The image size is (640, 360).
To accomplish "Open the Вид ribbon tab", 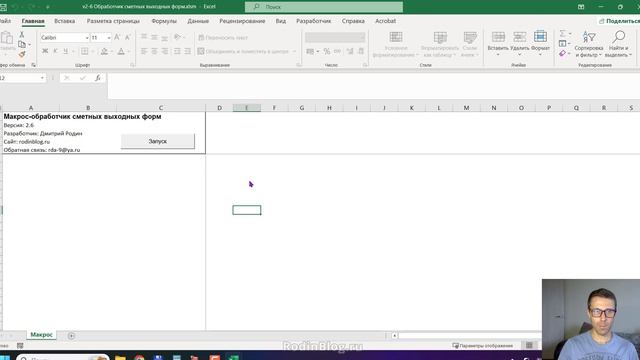I will click(280, 21).
